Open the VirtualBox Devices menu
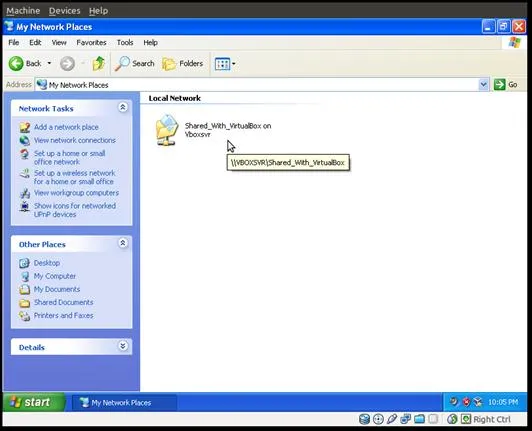The image size is (532, 431). pos(64,11)
